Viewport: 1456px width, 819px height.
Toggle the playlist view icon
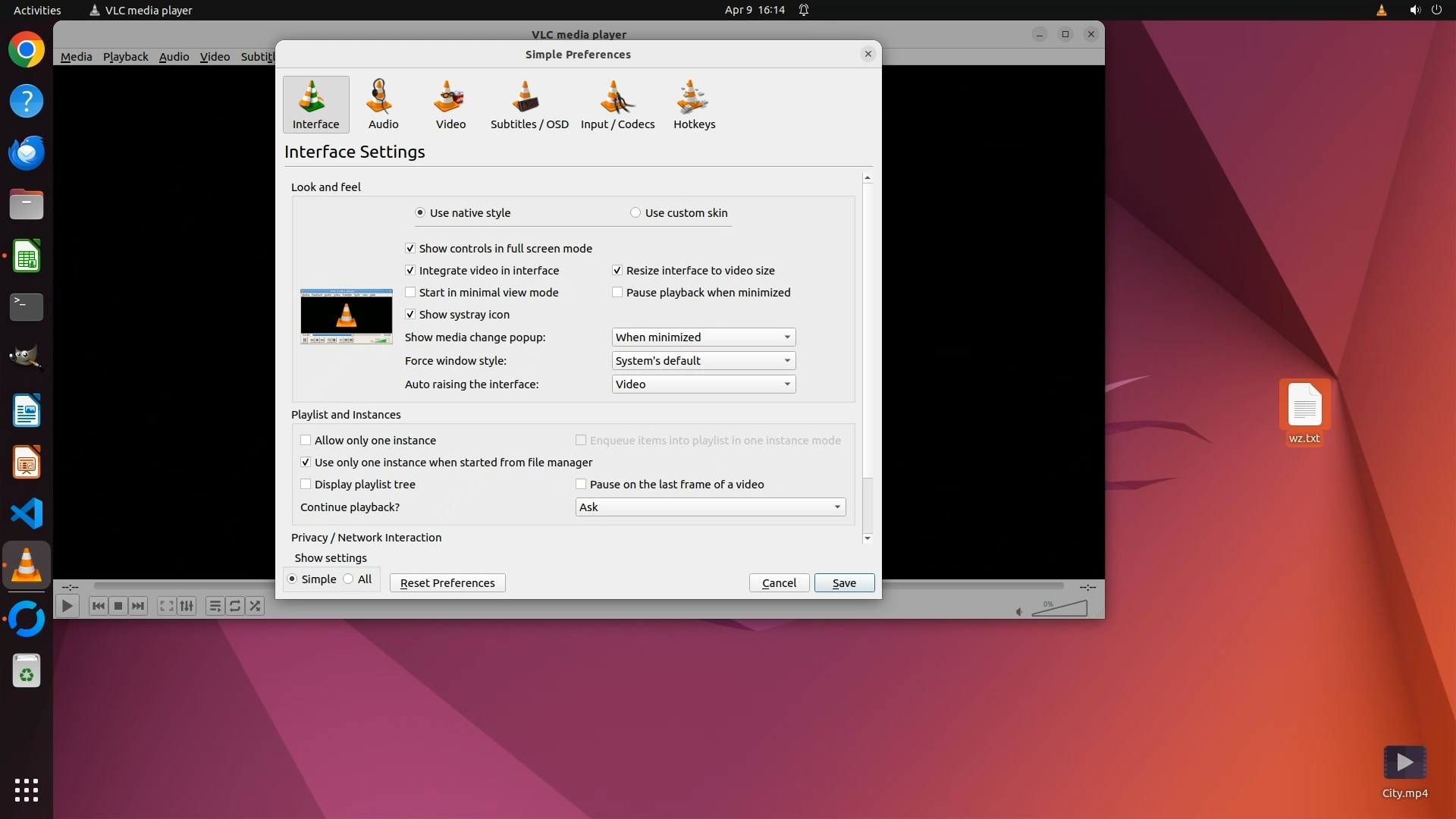point(215,606)
